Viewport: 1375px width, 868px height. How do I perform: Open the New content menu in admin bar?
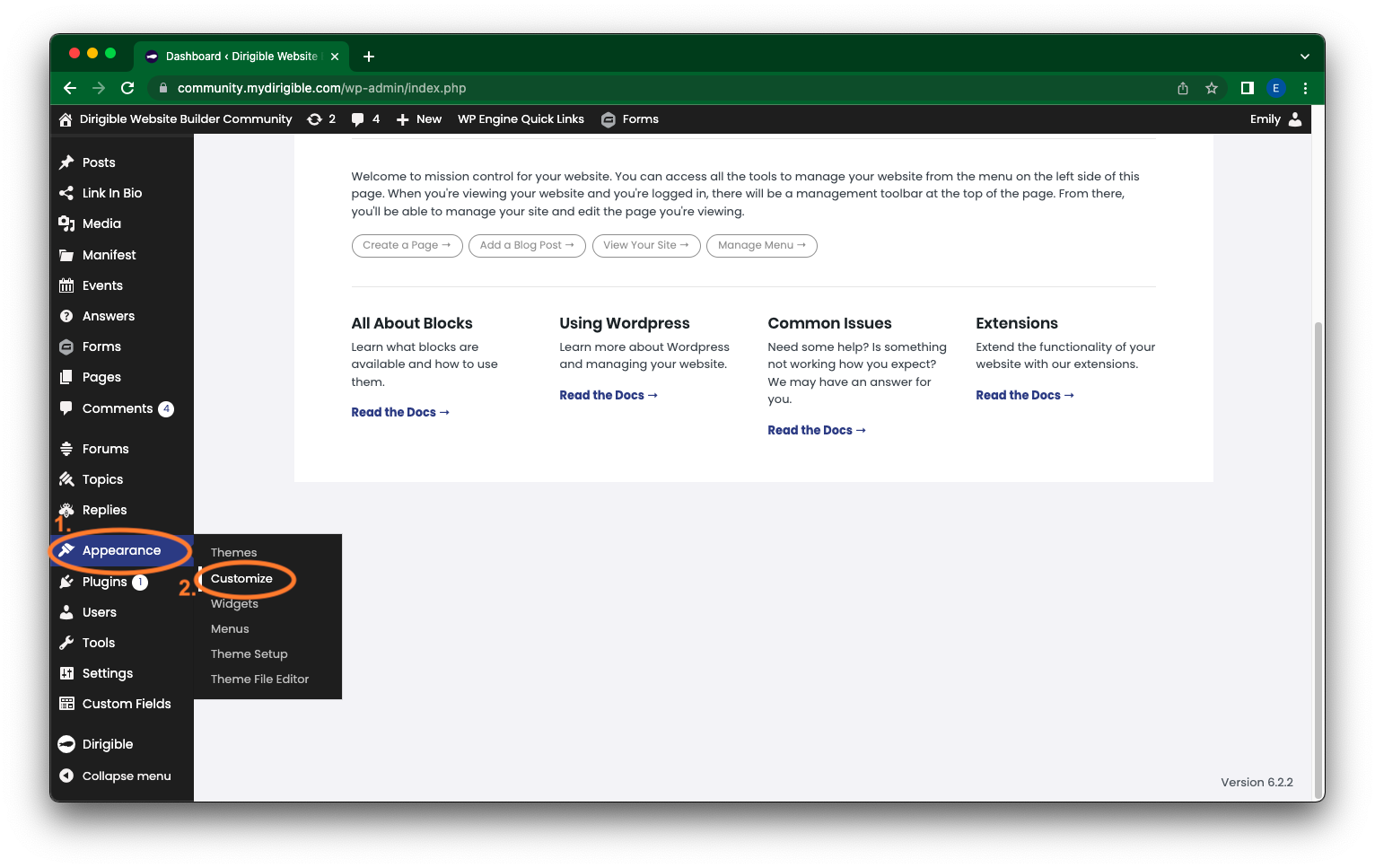point(419,119)
